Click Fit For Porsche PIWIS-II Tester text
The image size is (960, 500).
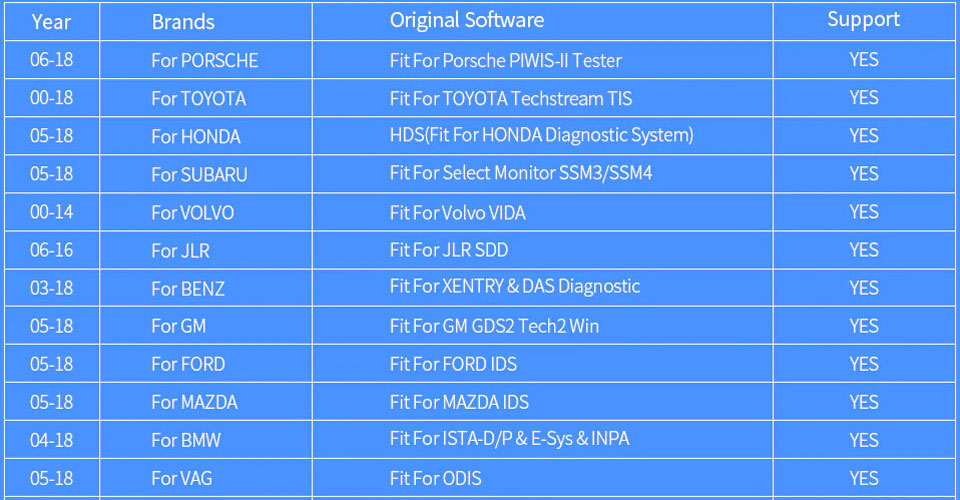click(x=505, y=60)
